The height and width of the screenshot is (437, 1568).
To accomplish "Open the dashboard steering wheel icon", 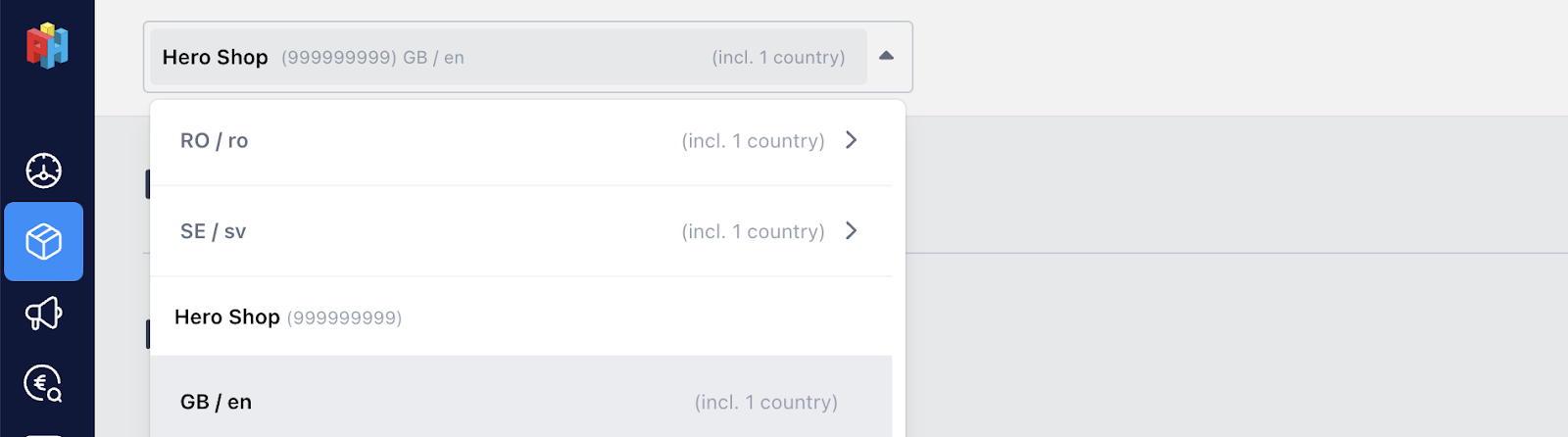I will coord(43,170).
